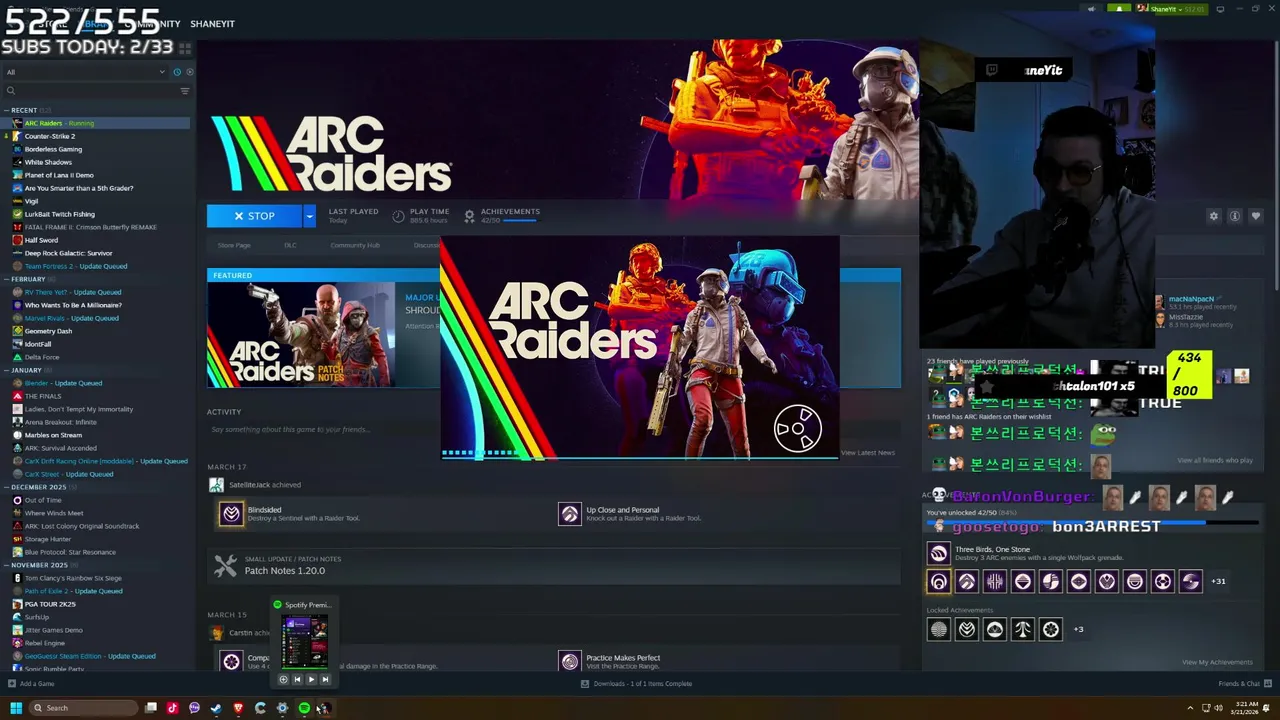Click the Geometry Dash game icon in library
This screenshot has height=720, width=1280.
tap(18, 331)
